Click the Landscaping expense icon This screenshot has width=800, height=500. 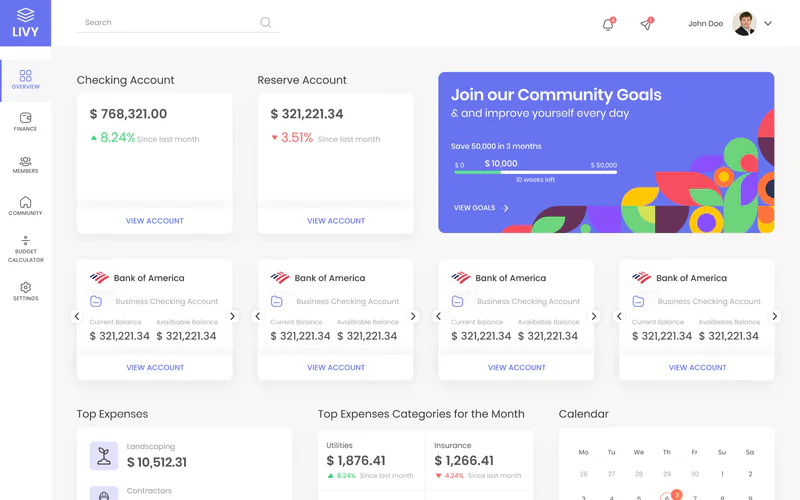[x=104, y=456]
